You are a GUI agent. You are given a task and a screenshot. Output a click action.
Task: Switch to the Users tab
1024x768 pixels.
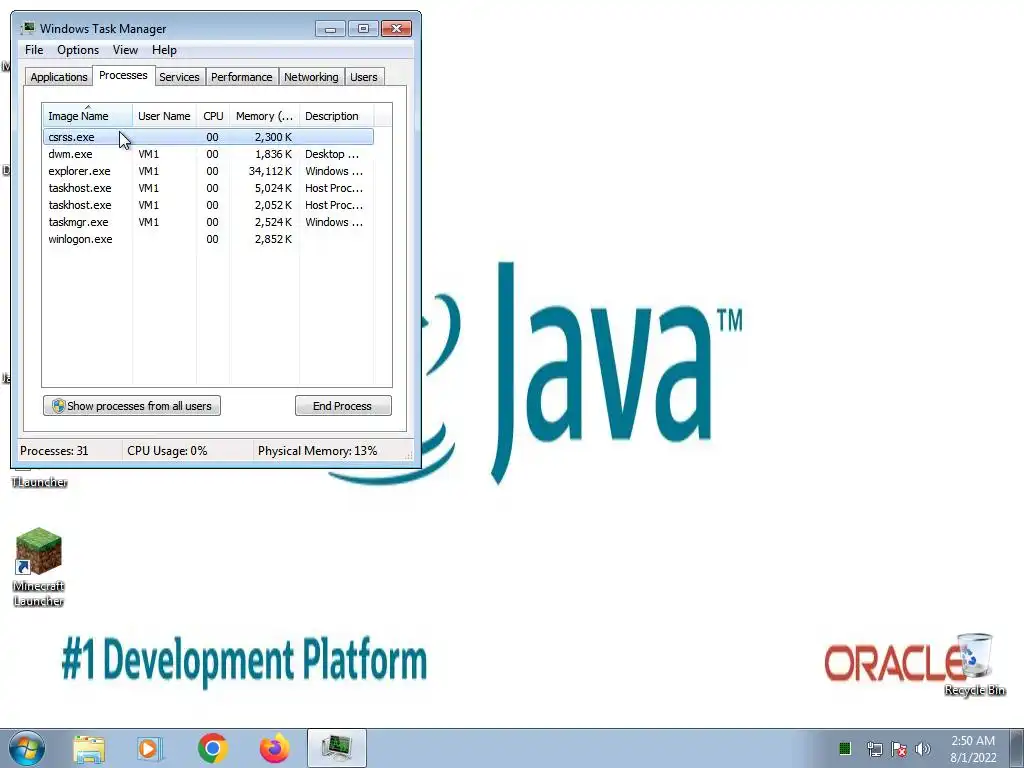click(364, 77)
